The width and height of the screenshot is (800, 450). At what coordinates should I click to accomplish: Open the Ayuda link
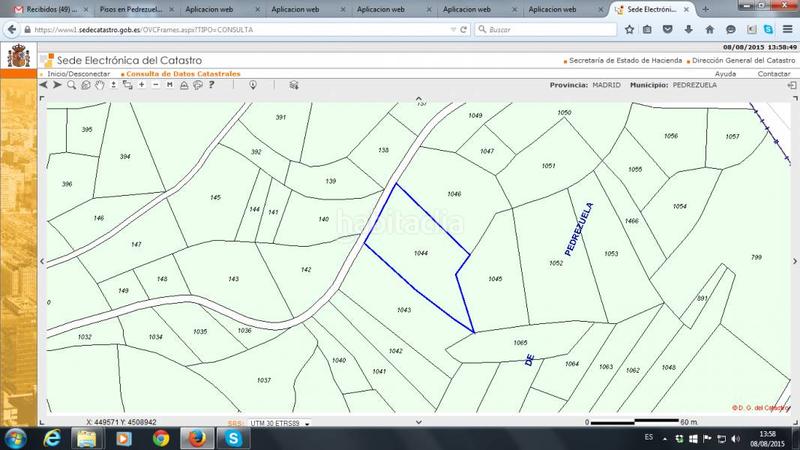[x=725, y=74]
